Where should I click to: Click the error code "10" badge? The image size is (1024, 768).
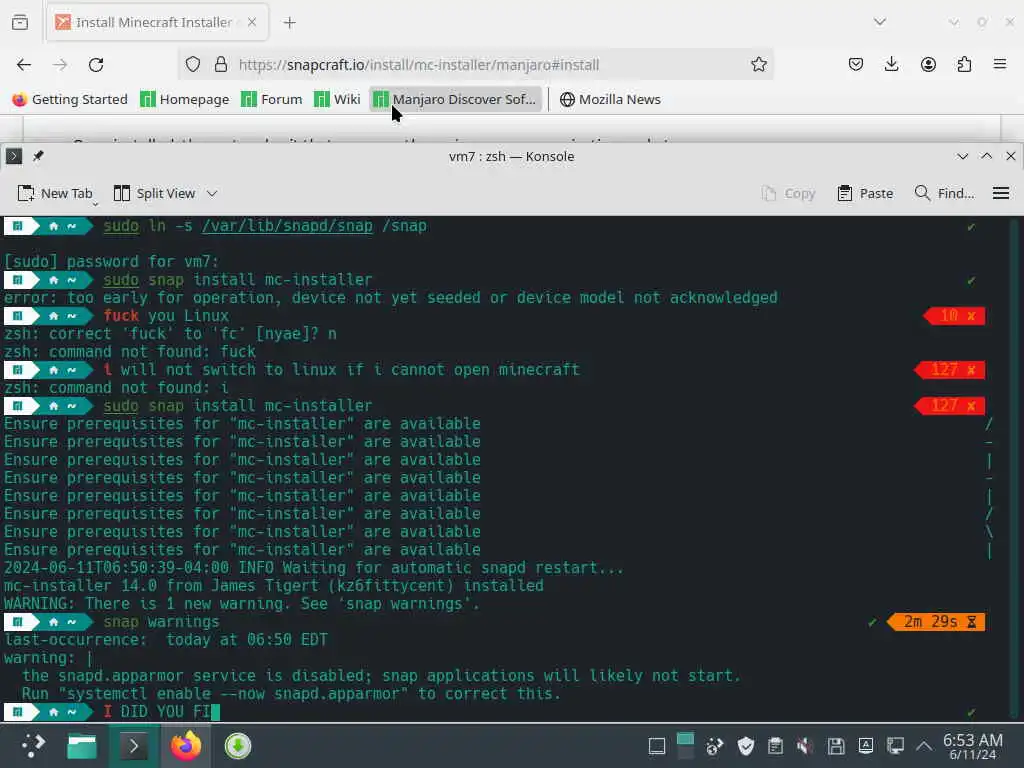pos(955,316)
